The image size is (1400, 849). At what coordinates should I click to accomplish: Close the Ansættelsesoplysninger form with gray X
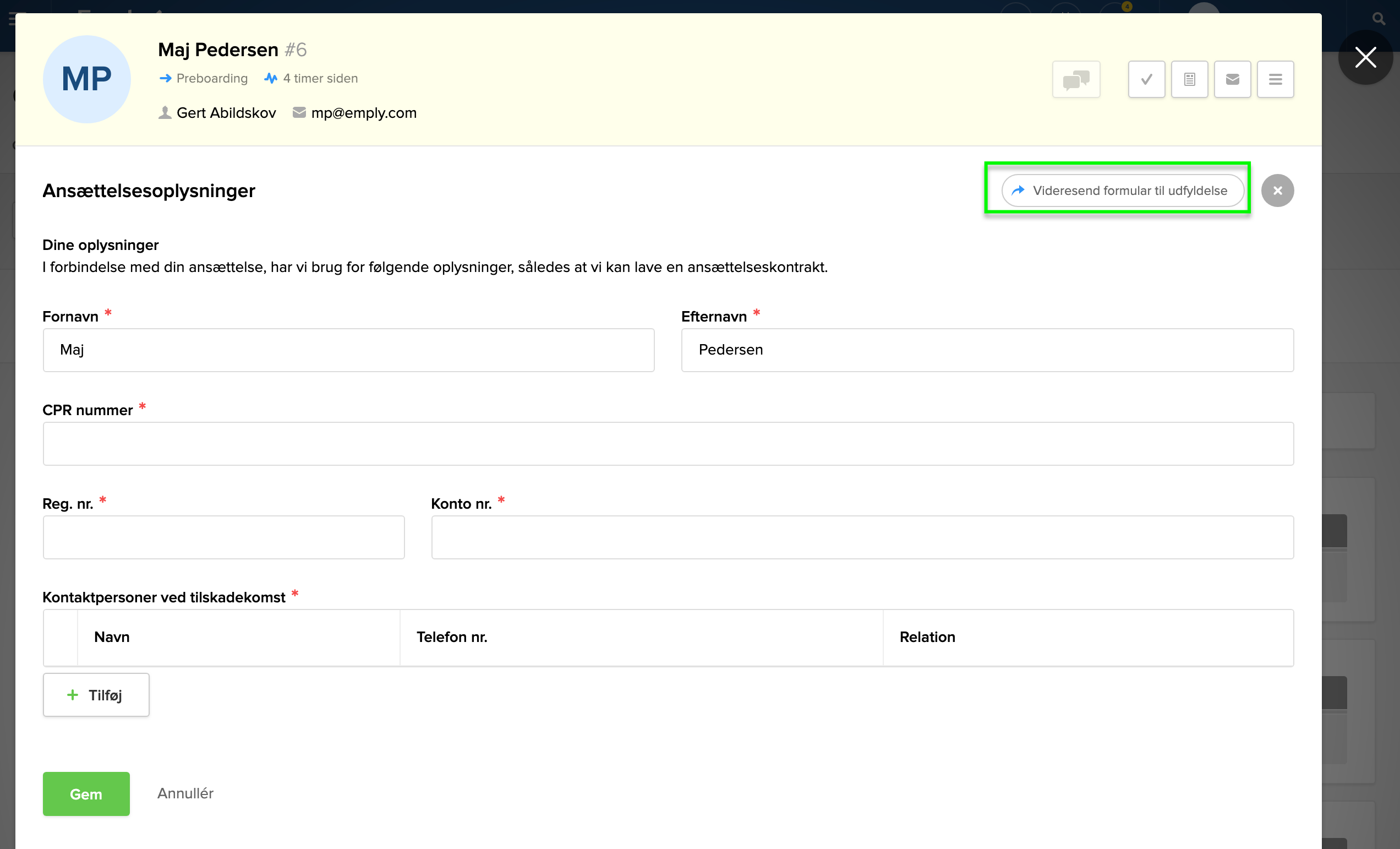pos(1277,191)
